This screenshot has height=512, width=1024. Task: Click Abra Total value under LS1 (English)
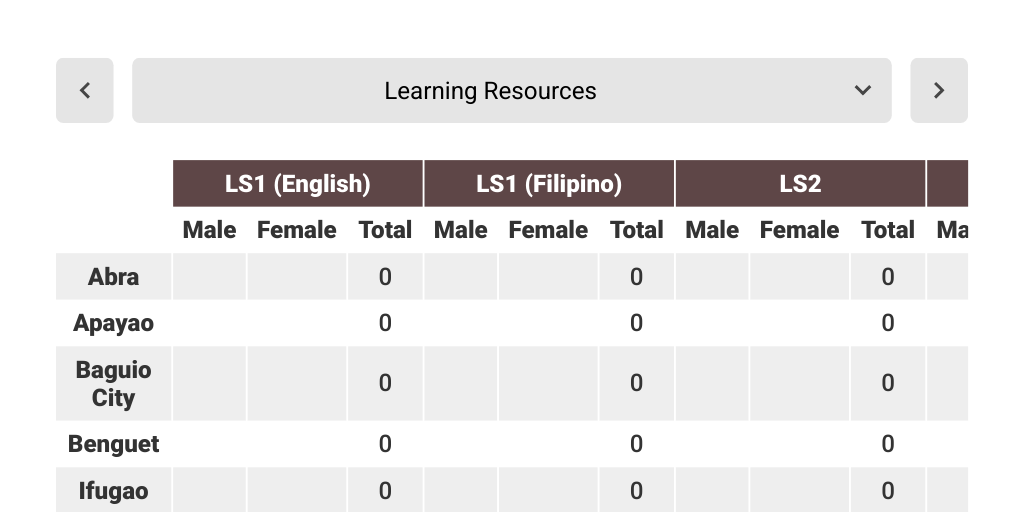[x=385, y=277]
